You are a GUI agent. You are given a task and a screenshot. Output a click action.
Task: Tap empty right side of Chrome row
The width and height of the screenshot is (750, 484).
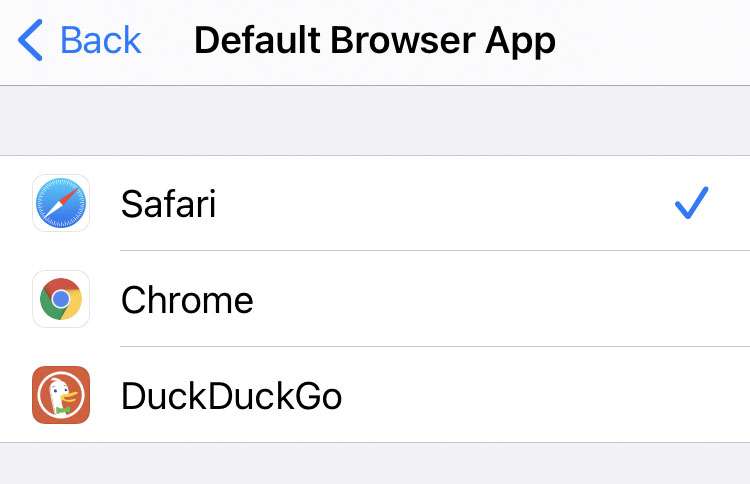(600, 299)
